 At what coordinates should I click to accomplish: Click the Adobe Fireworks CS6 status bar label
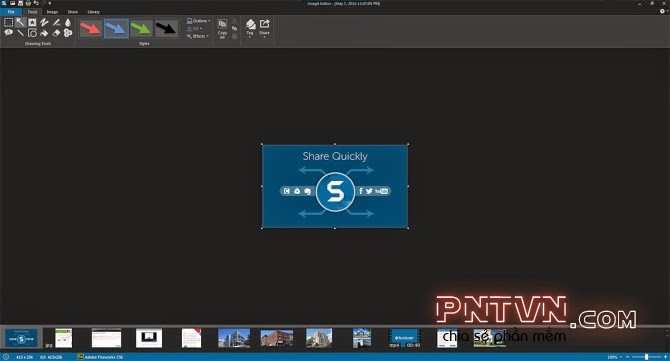(x=104, y=357)
